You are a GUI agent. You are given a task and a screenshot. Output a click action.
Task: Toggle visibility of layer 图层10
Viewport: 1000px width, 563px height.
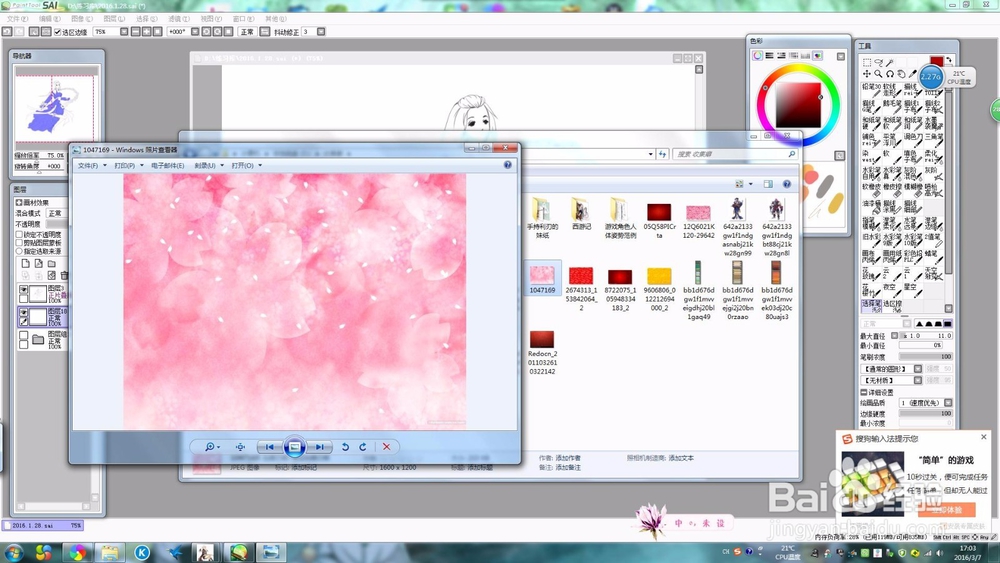tap(24, 312)
